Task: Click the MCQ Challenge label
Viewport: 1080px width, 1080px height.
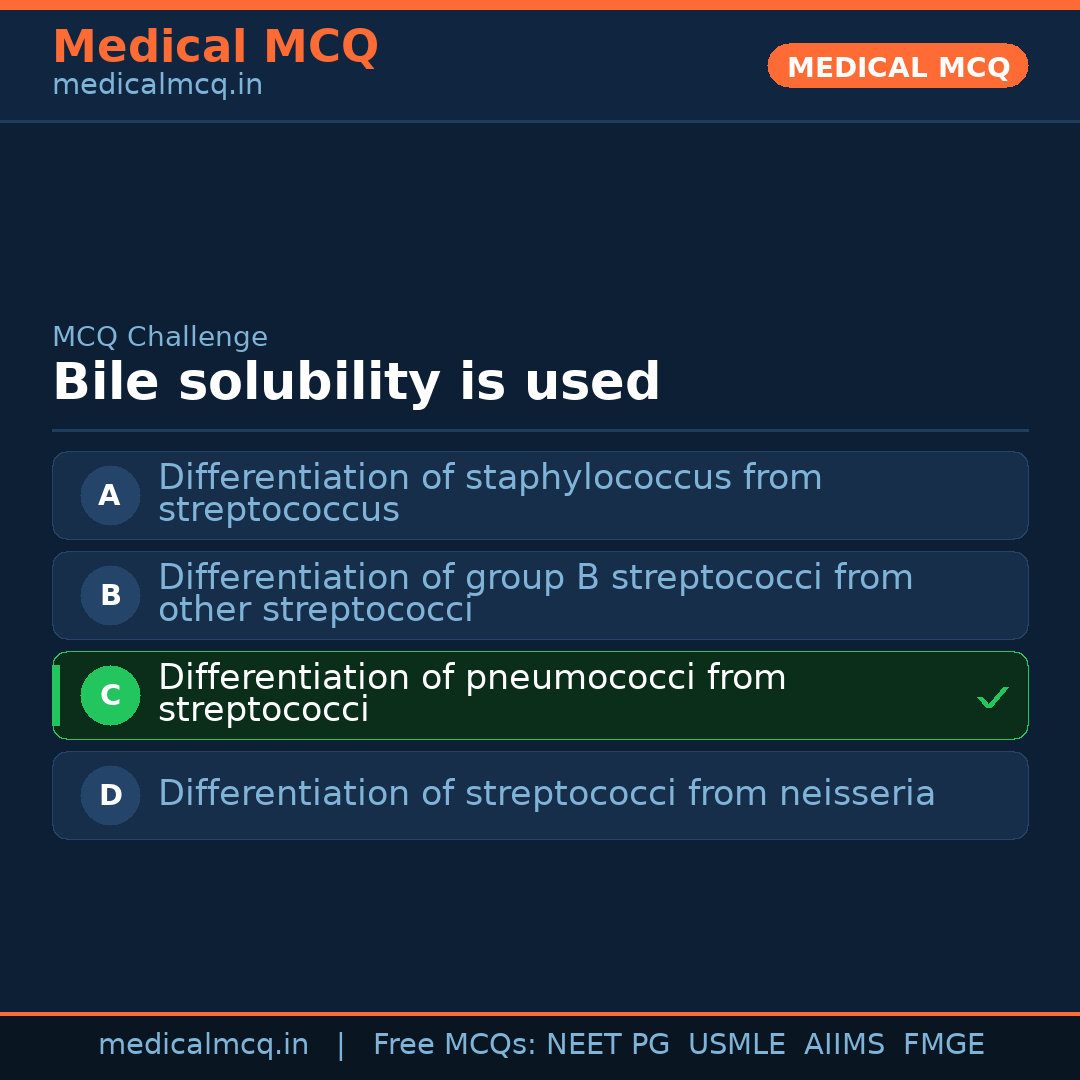Action: 160,337
